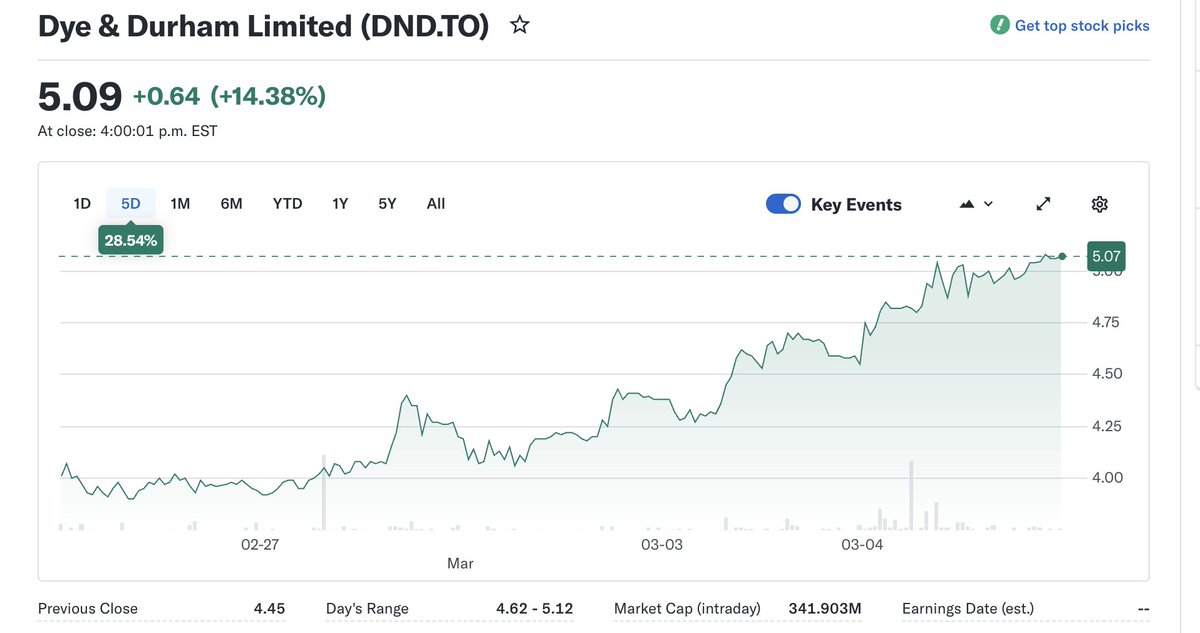Image resolution: width=1200 pixels, height=633 pixels.
Task: Choose the 5Y chart range
Action: (x=387, y=203)
